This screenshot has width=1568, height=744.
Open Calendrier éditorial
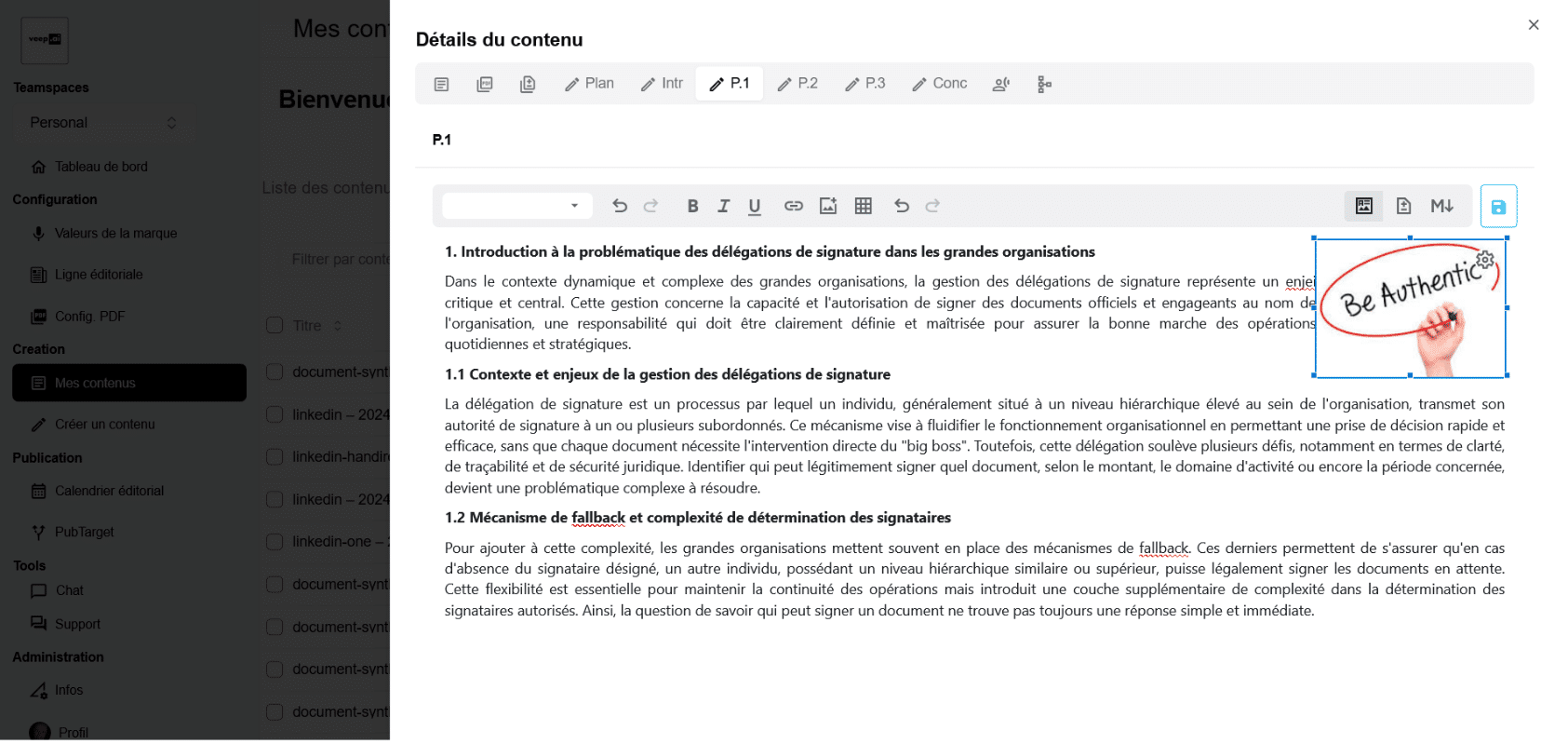tap(98, 491)
